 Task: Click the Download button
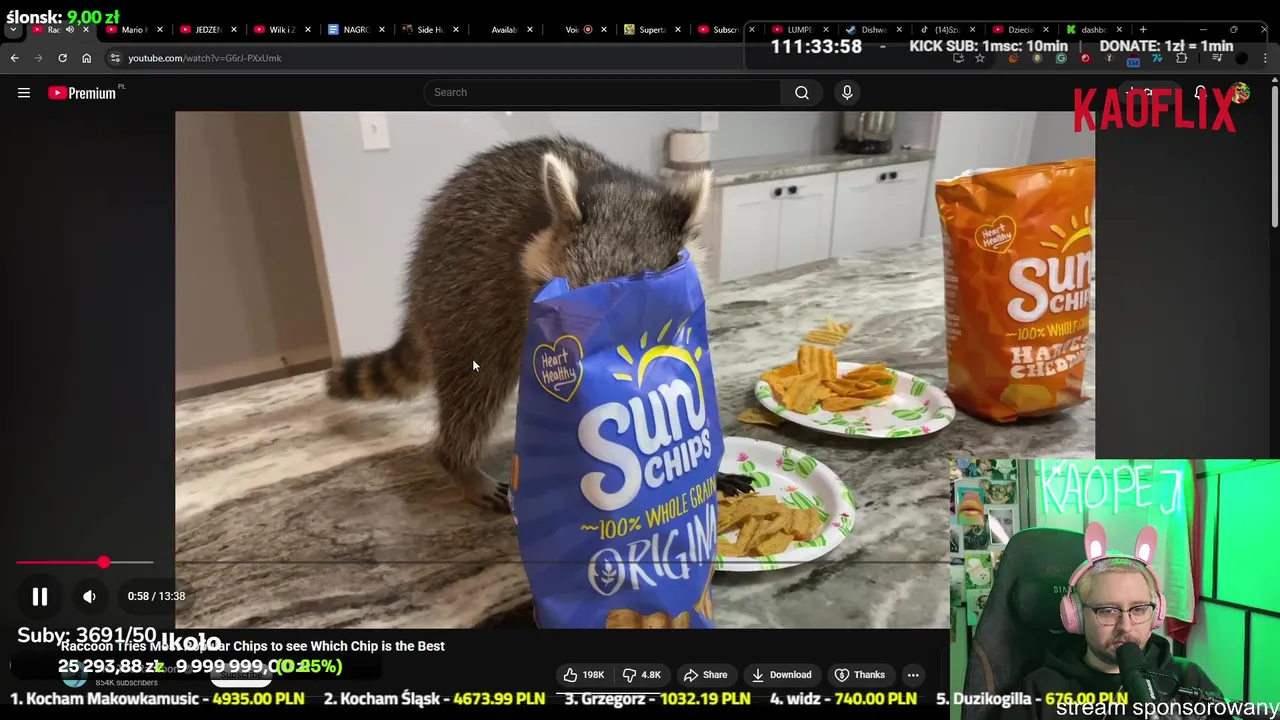pyautogui.click(x=781, y=675)
